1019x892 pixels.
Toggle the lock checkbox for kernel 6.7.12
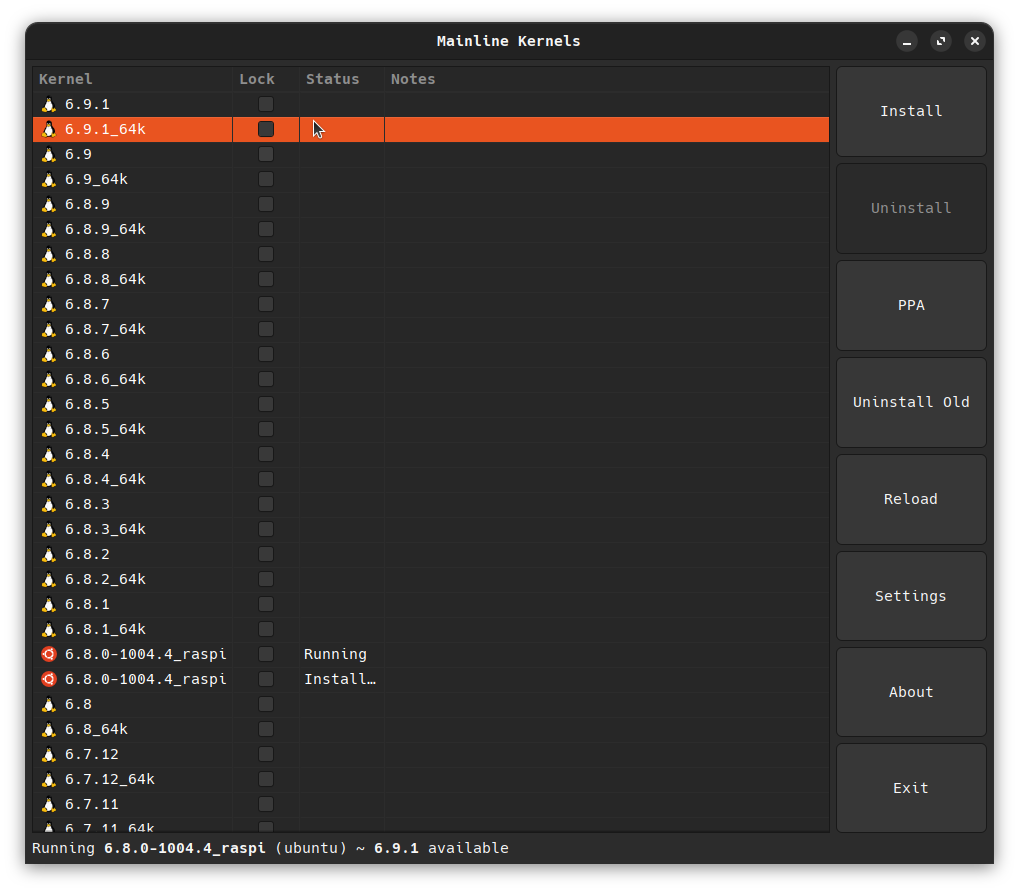[x=266, y=754]
